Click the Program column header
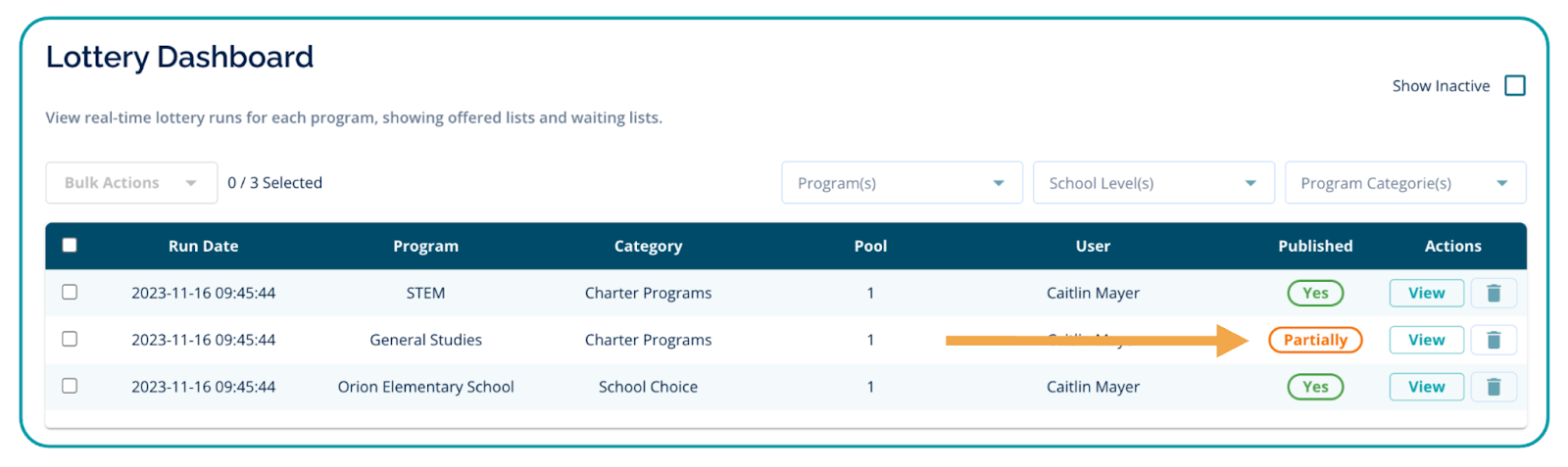 click(x=425, y=247)
